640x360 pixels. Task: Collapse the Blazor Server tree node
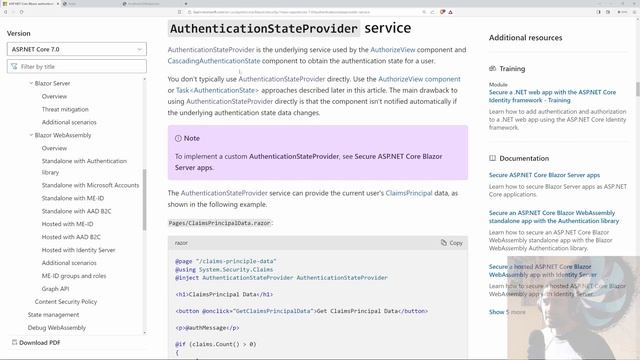tap(31, 83)
